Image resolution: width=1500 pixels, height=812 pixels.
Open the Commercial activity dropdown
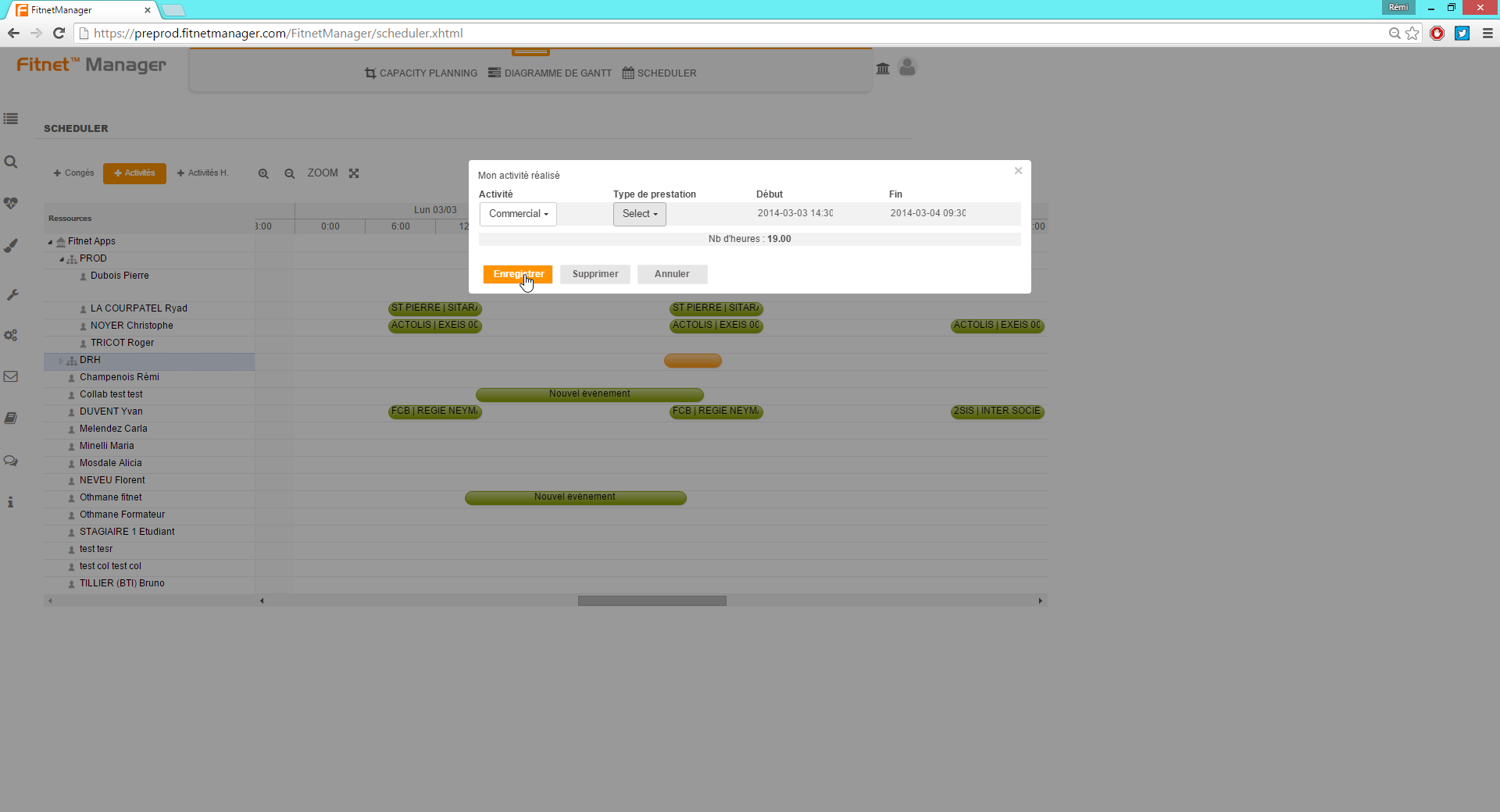[x=518, y=214]
